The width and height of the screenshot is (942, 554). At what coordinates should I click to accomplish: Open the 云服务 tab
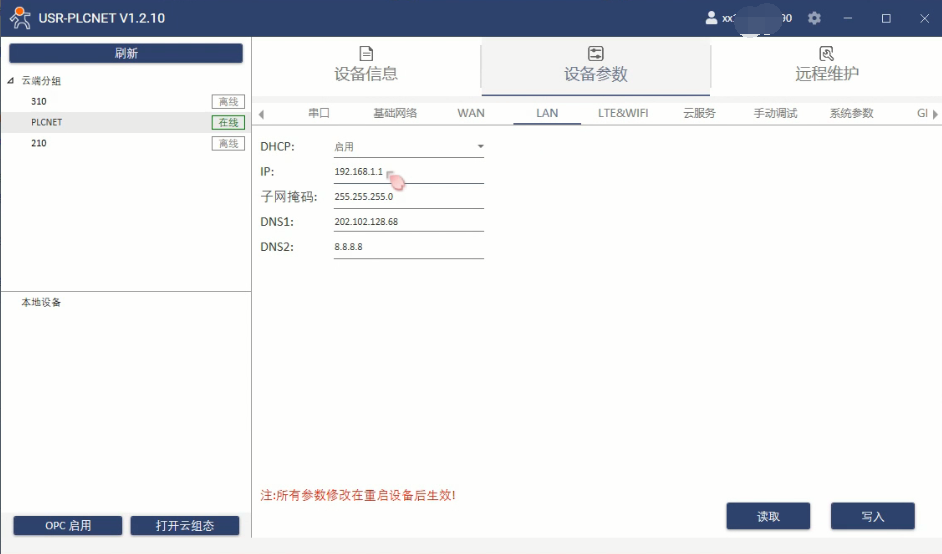coord(699,113)
